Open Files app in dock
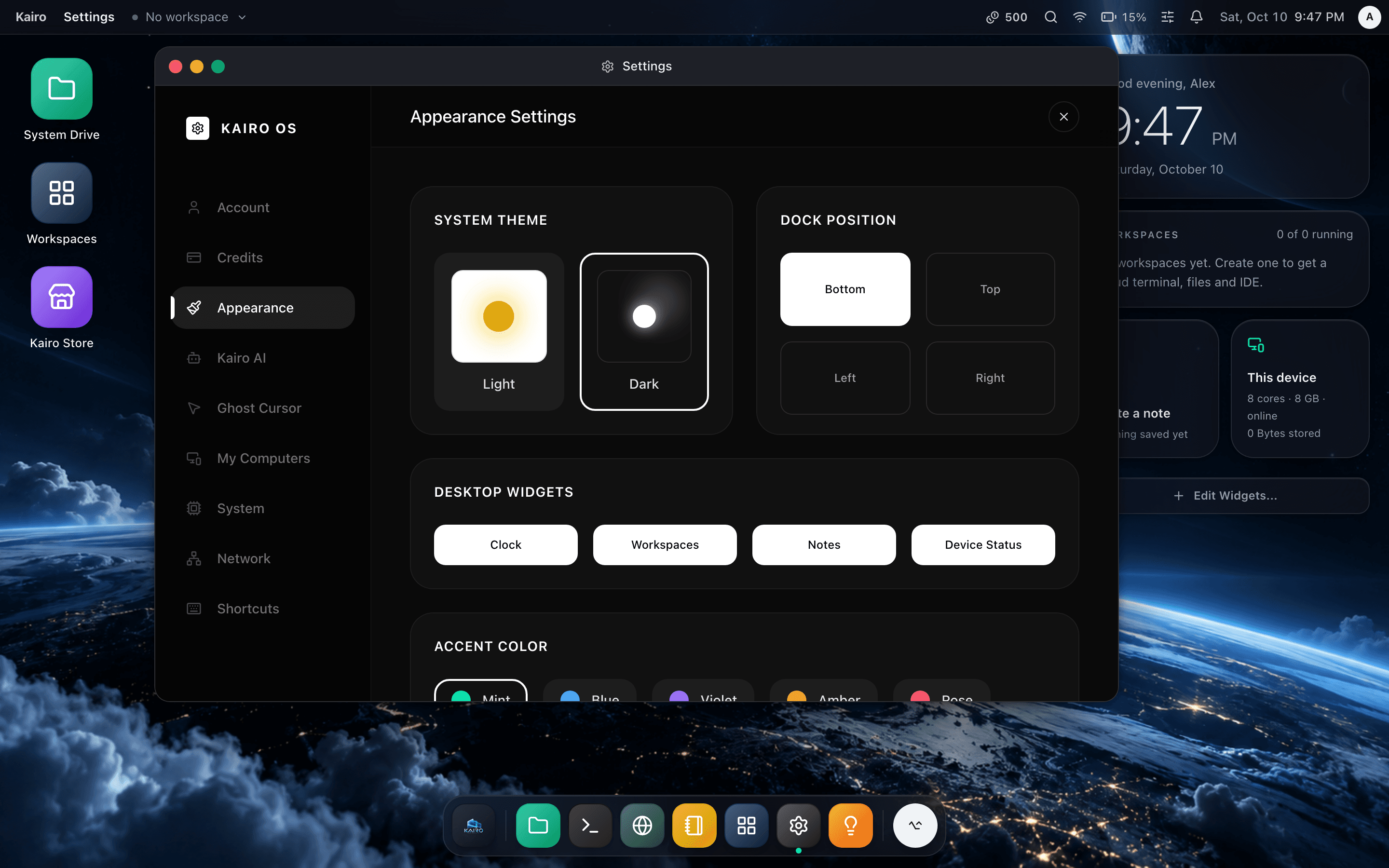The image size is (1389, 868). click(x=538, y=826)
